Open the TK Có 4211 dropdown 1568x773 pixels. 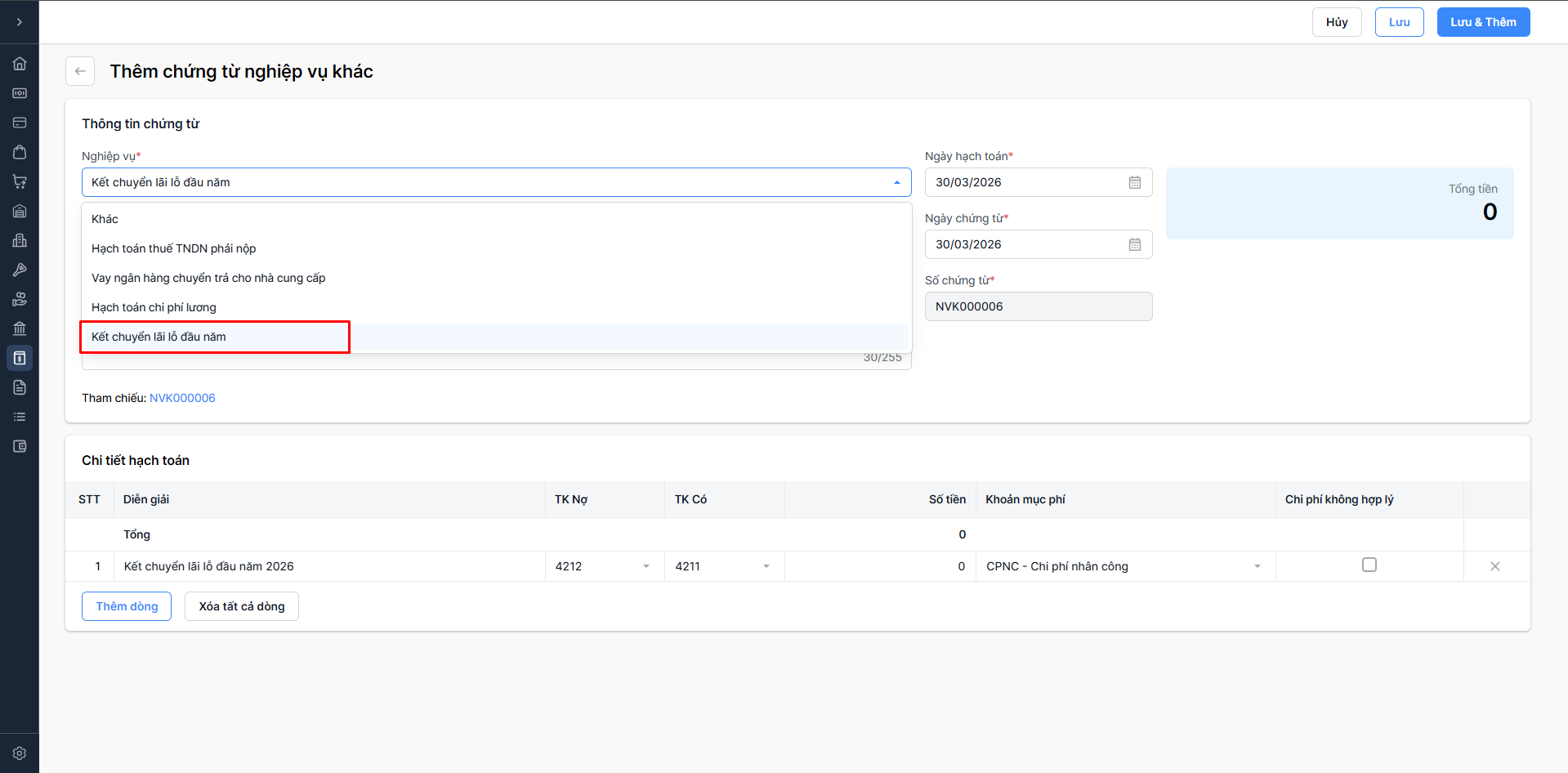(766, 566)
